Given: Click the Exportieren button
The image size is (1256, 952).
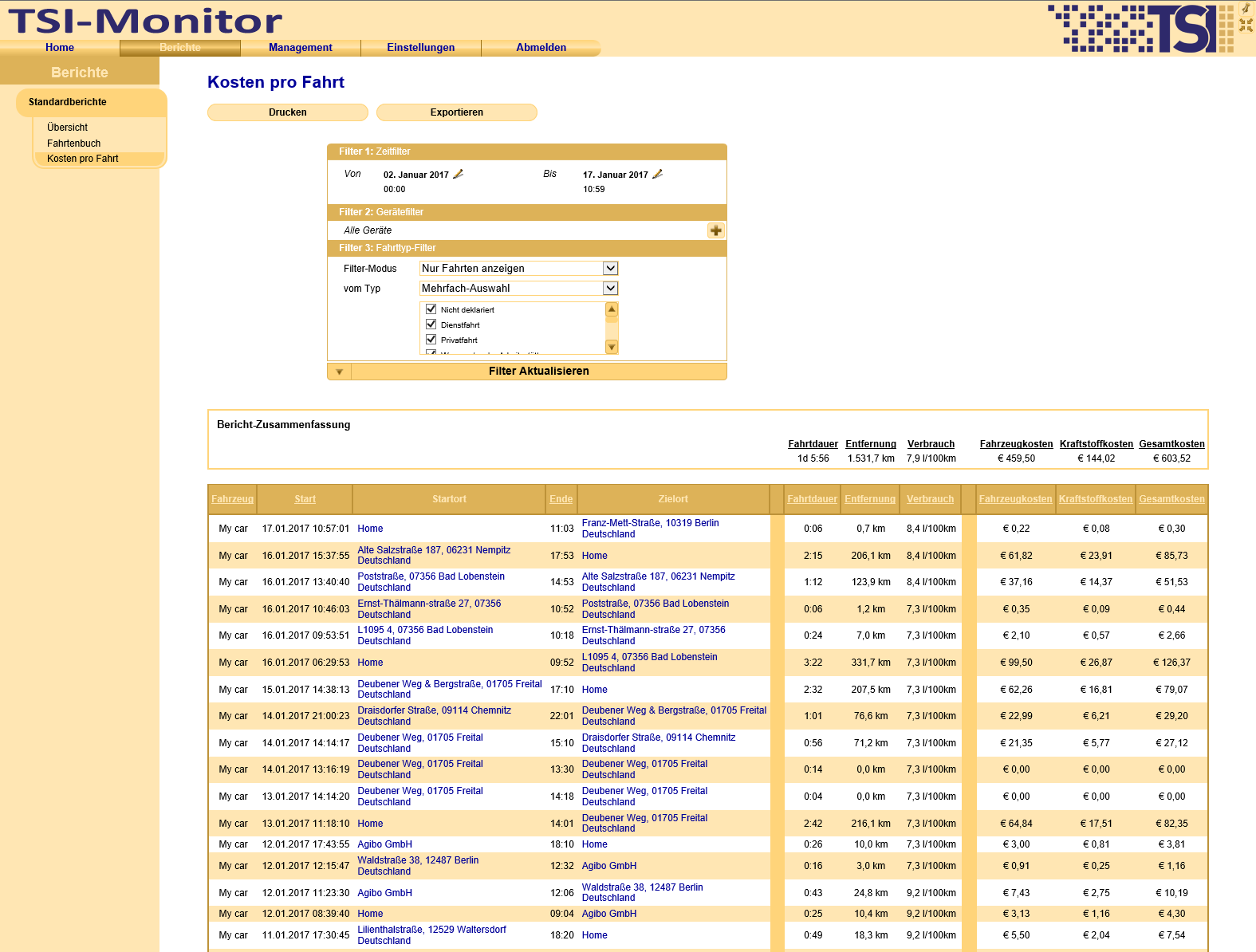Looking at the screenshot, I should (x=457, y=112).
